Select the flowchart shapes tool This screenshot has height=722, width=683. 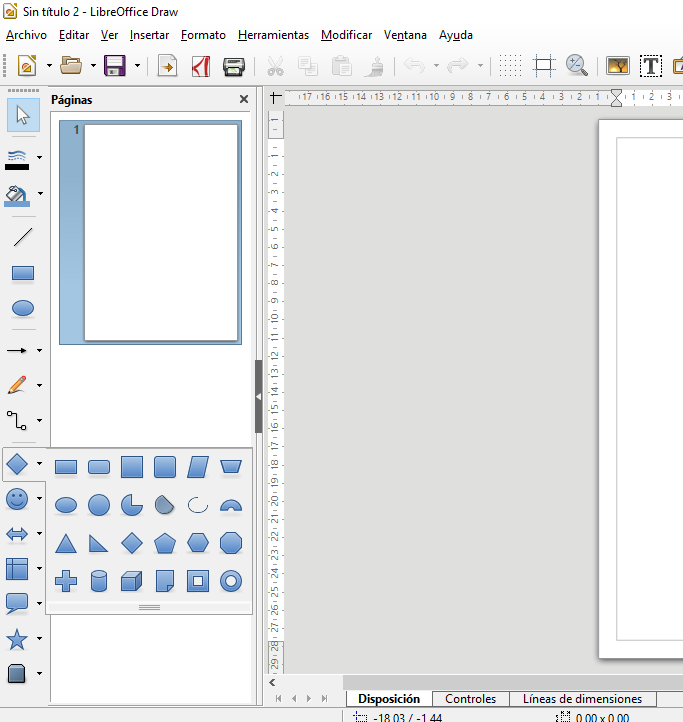pyautogui.click(x=17, y=569)
